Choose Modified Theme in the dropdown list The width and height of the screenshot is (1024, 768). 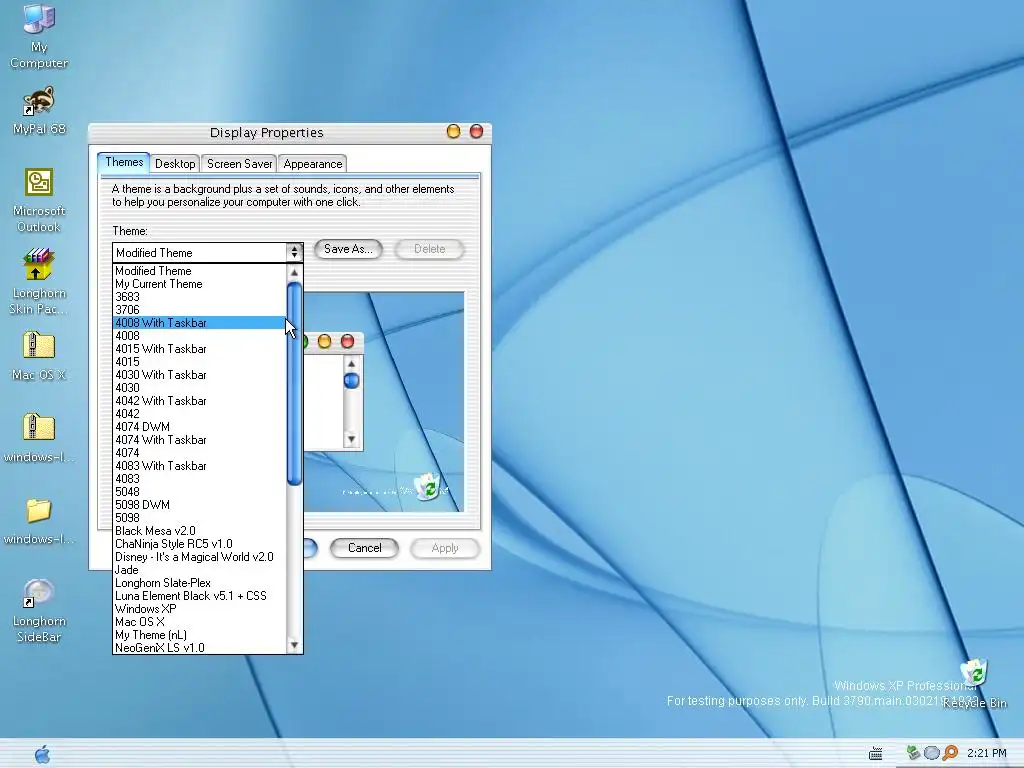click(200, 270)
